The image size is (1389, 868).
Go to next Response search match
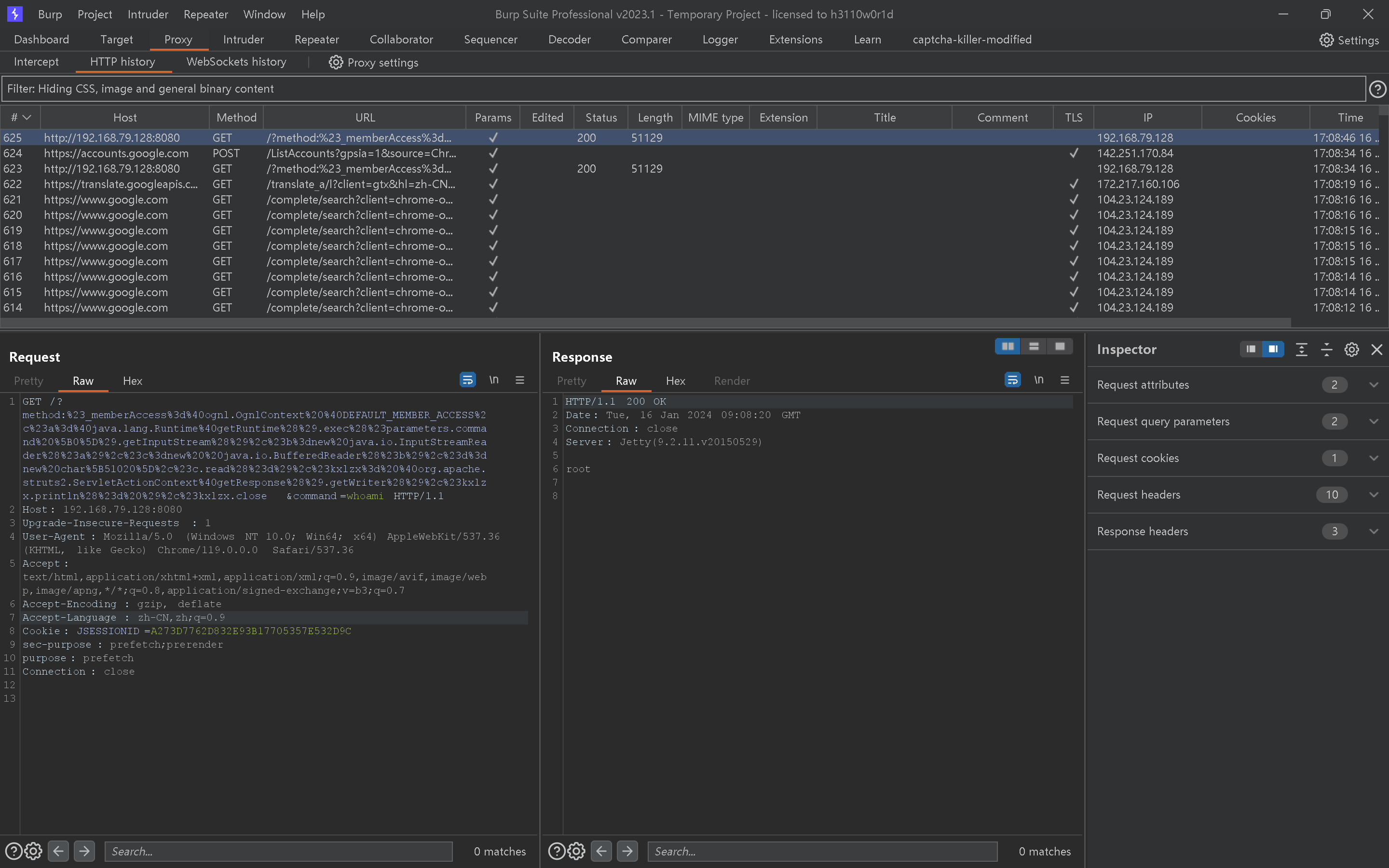click(627, 851)
